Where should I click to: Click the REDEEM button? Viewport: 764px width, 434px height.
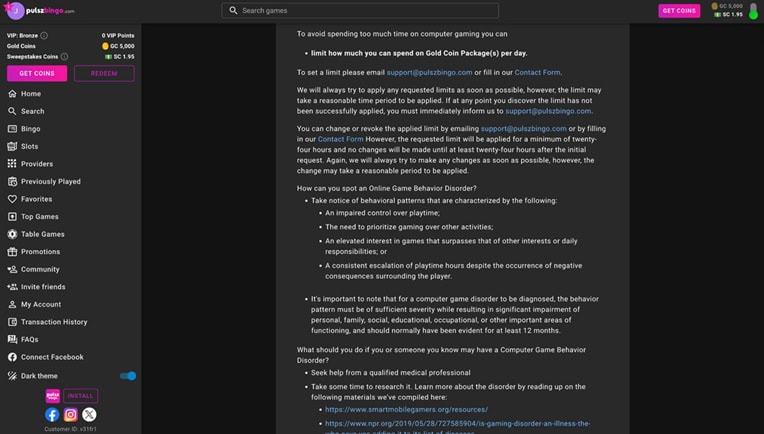click(104, 73)
